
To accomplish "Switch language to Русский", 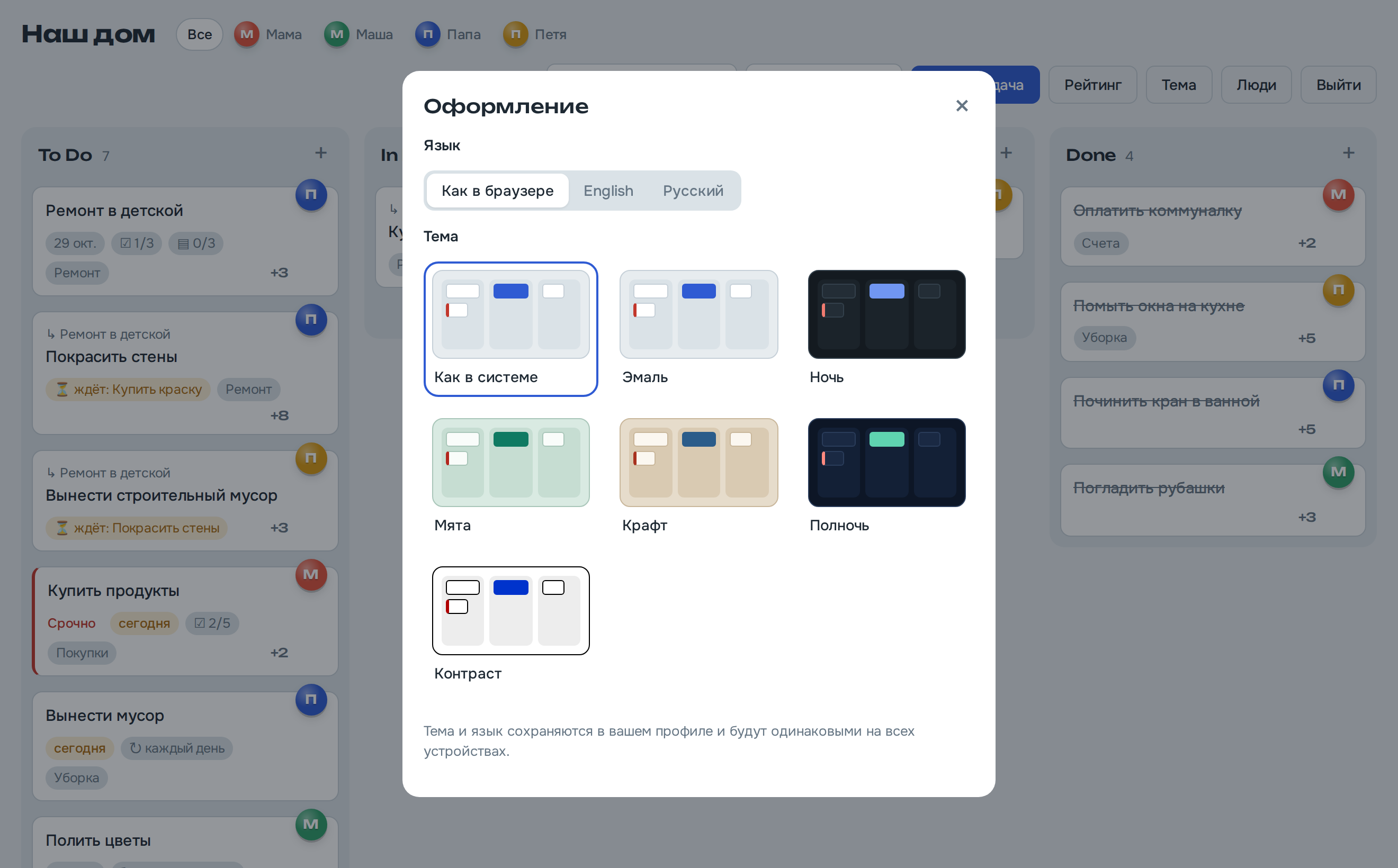I will (693, 191).
